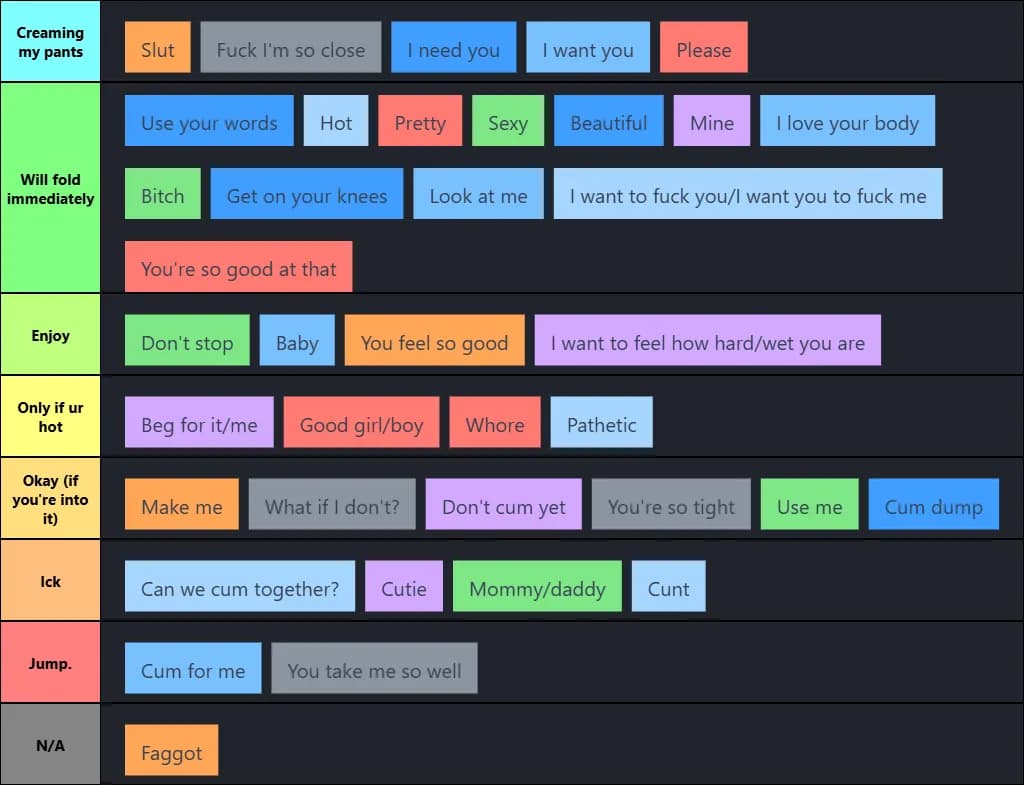The height and width of the screenshot is (785, 1024).
Task: Select the "Get on your knees" card
Action: (x=307, y=194)
